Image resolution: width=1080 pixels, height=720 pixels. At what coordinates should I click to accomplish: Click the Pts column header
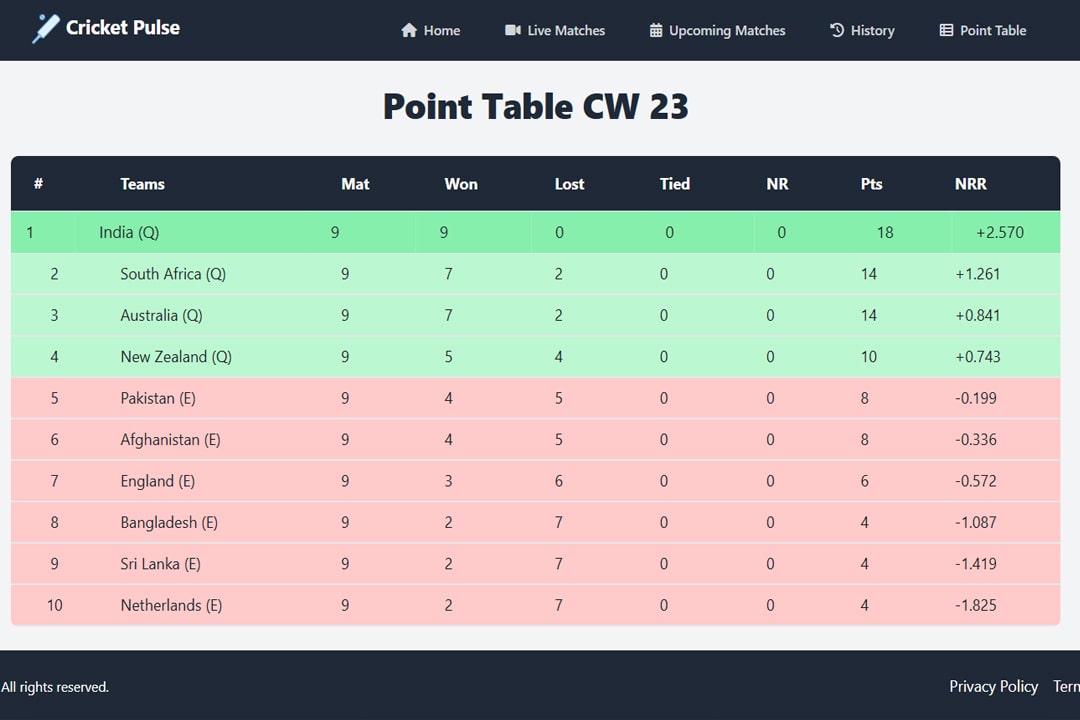click(x=871, y=184)
